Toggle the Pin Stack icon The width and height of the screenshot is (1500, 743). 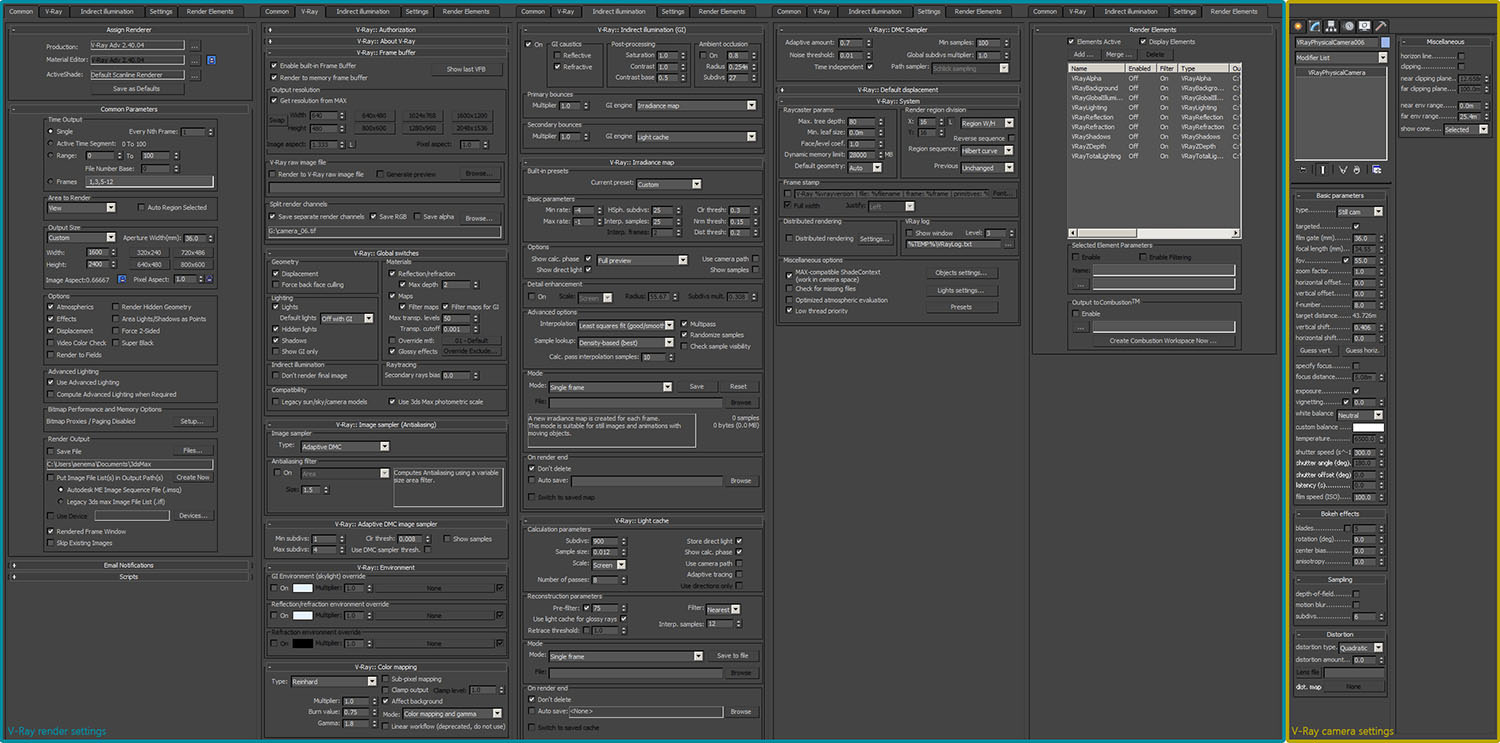pos(1301,170)
